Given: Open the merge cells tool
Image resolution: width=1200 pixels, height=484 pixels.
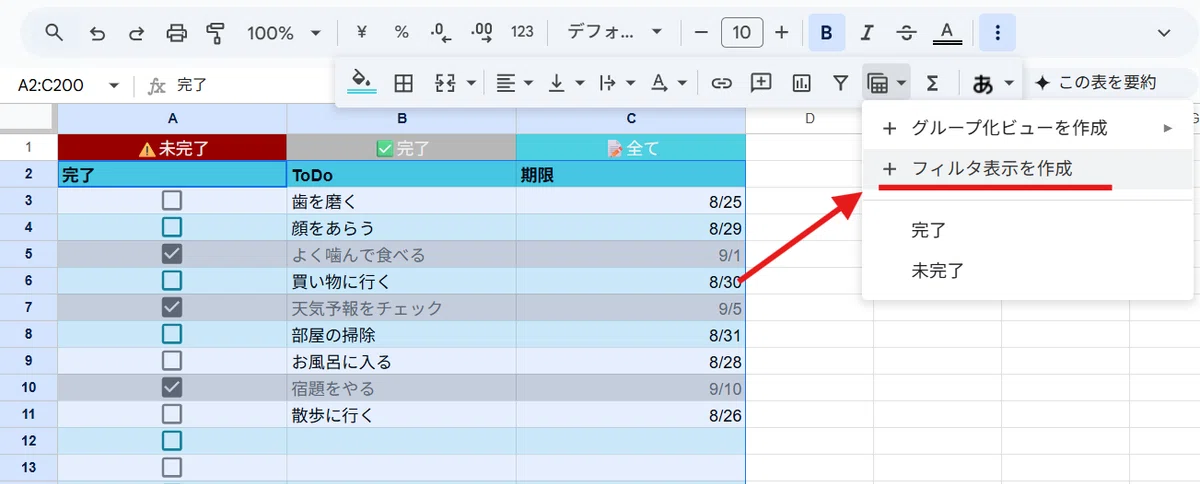Looking at the screenshot, I should (446, 83).
